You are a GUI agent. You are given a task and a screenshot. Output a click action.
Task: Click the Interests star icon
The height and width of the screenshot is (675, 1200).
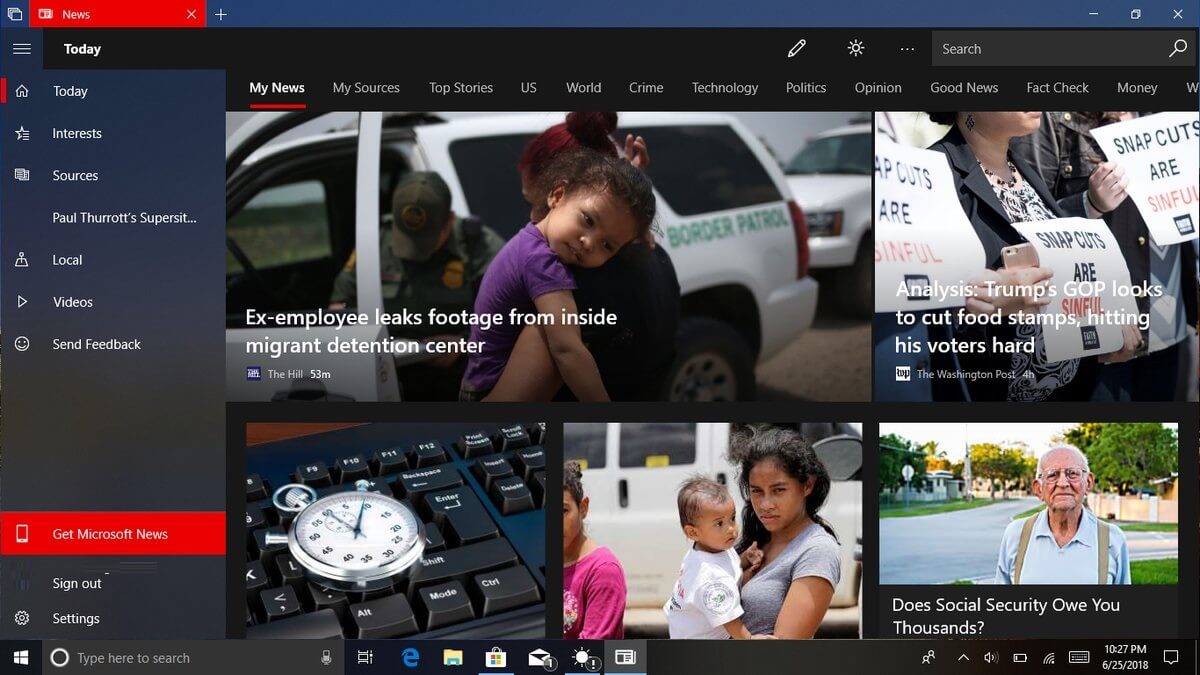[x=22, y=133]
